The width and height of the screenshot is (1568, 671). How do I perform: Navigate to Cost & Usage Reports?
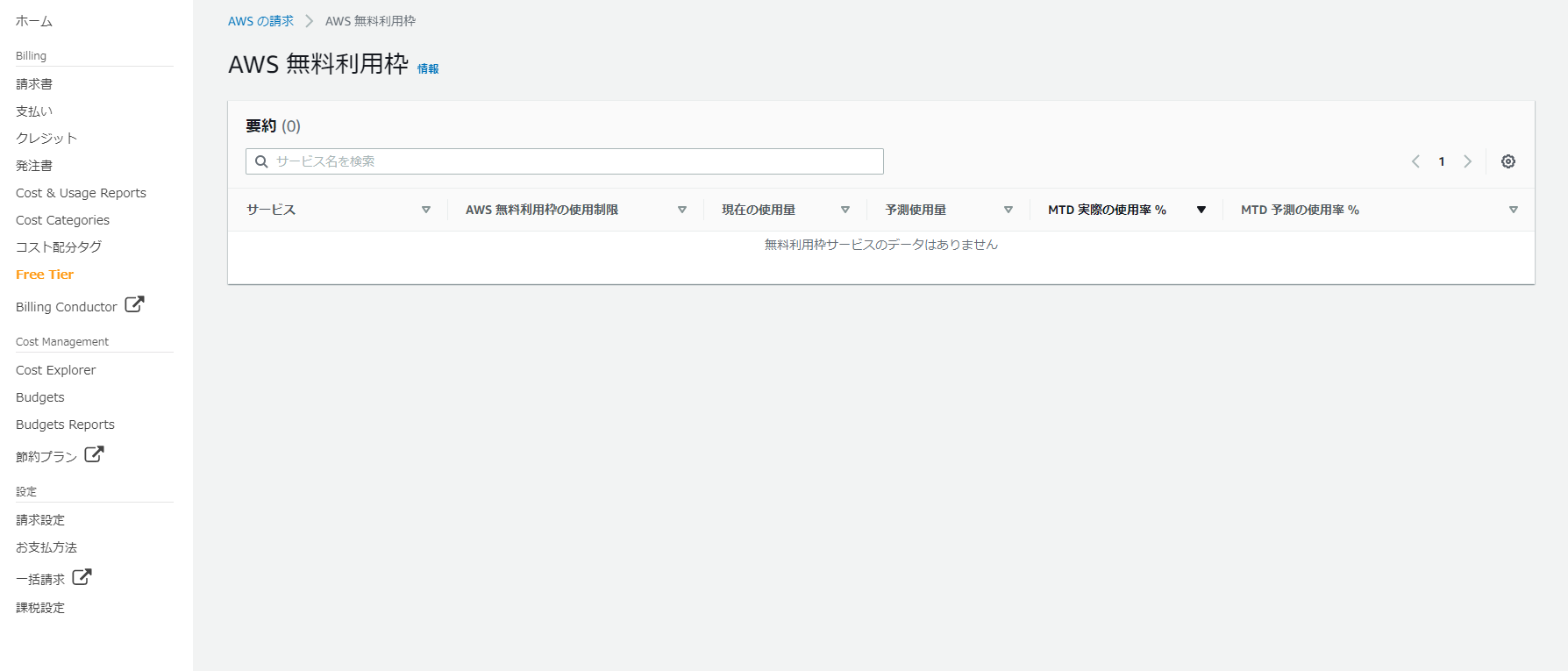coord(81,193)
